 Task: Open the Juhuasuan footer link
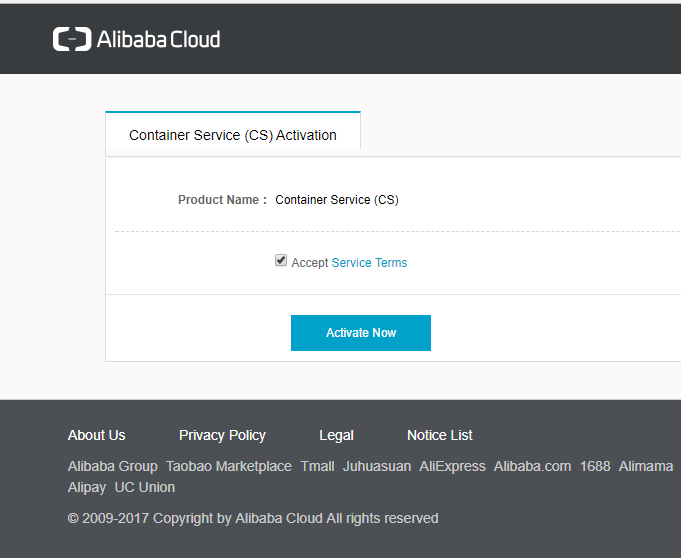click(x=377, y=466)
